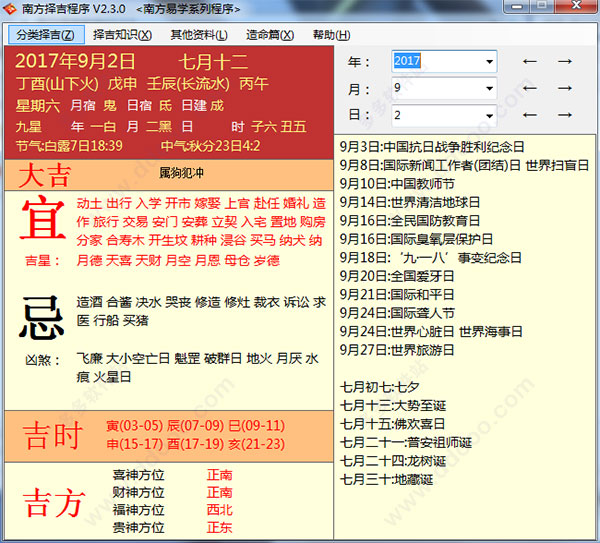
Task: Expand the year dropdown arrow
Action: click(x=489, y=62)
